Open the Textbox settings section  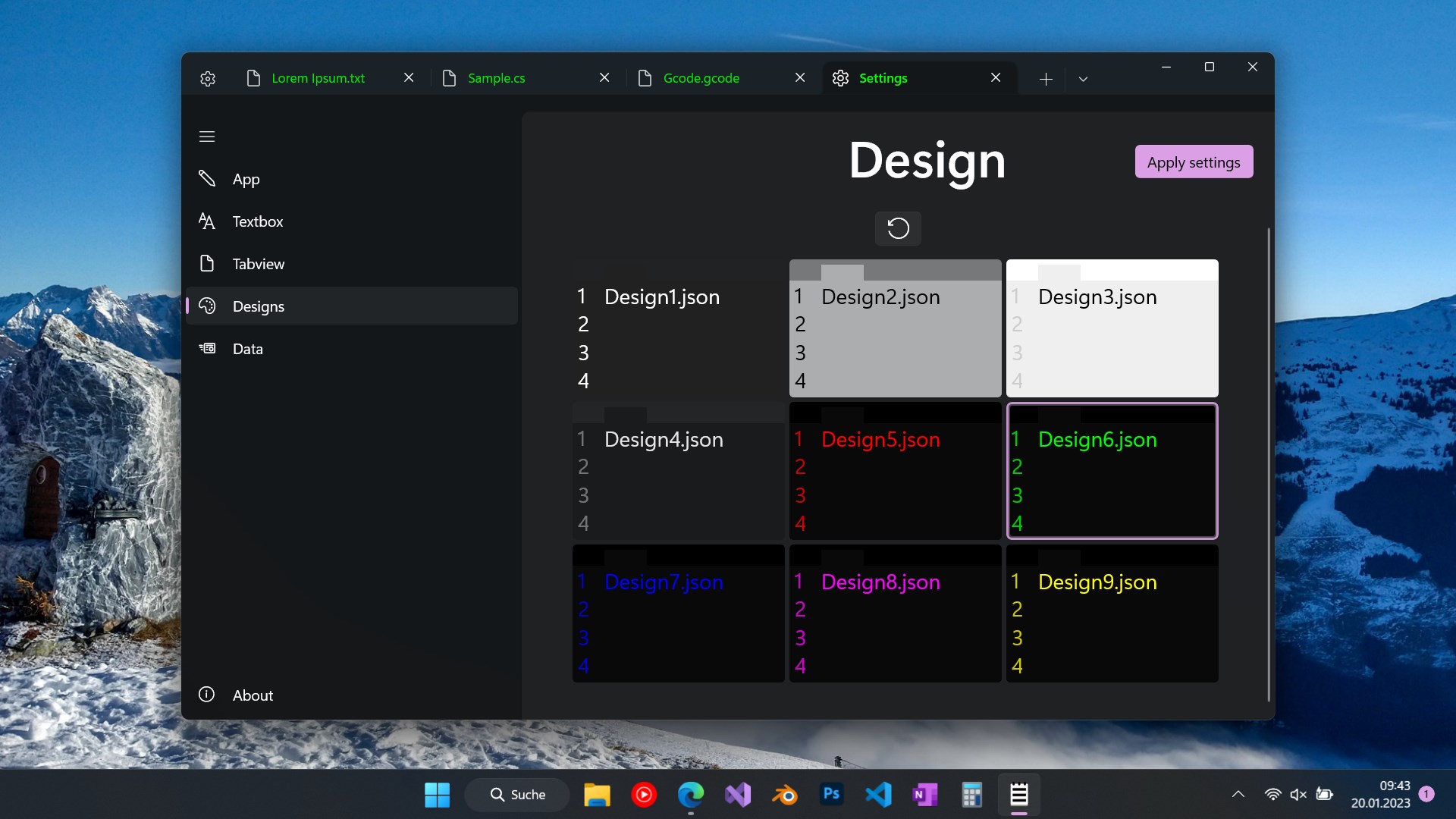[257, 222]
